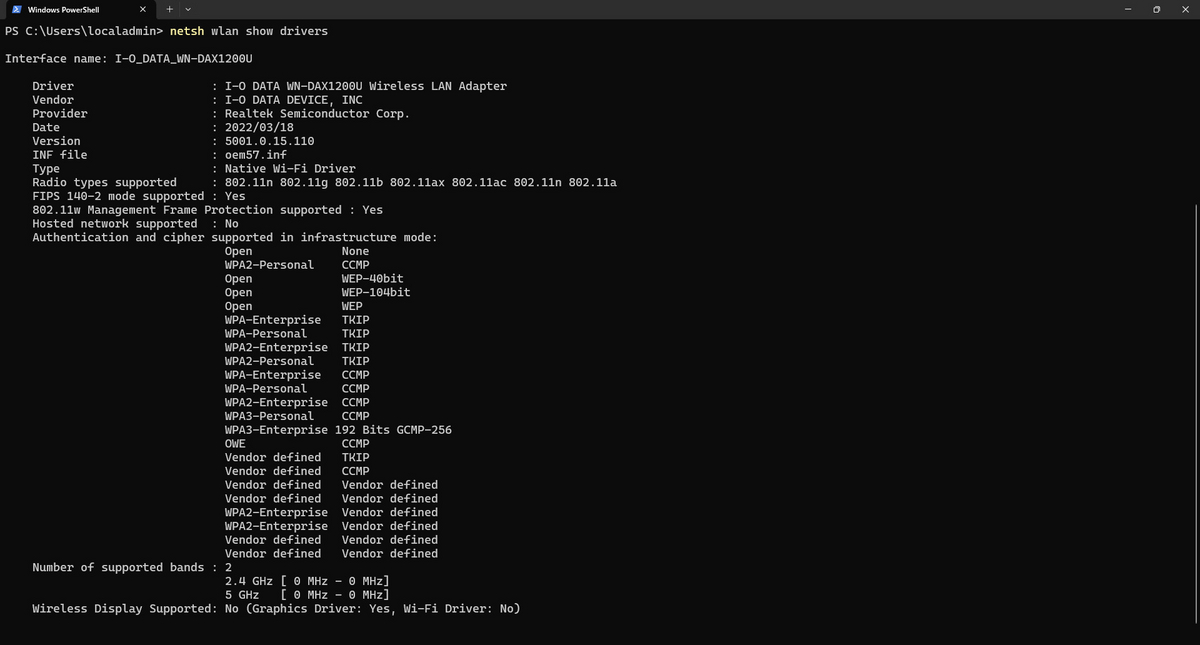Open a new terminal tab with the plus button
Image resolution: width=1200 pixels, height=645 pixels.
click(x=170, y=9)
